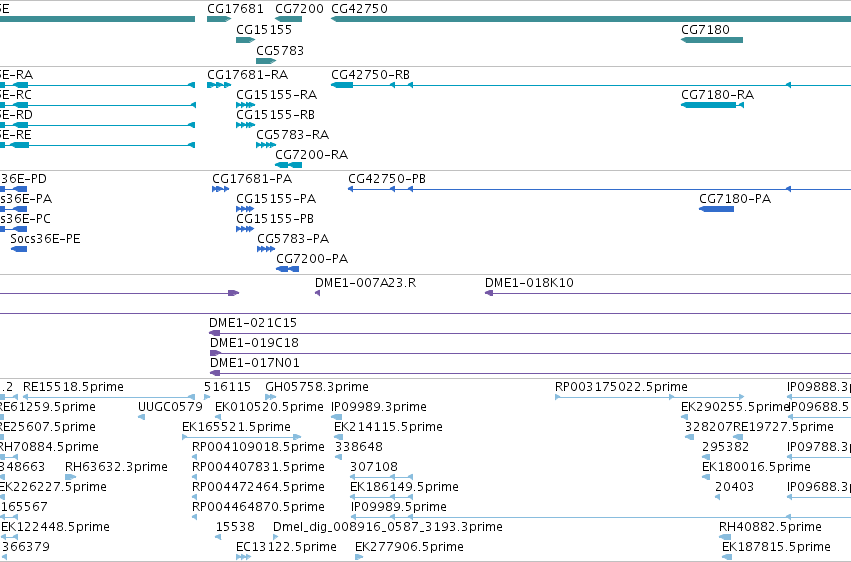Select EST IP09989.5prime label

(x=398, y=507)
